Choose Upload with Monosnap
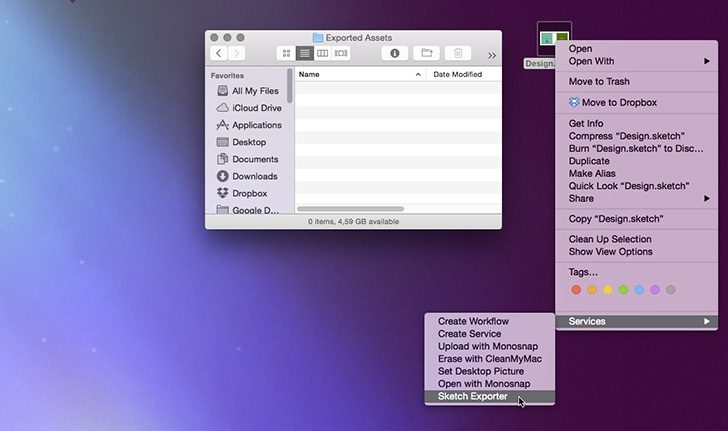The image size is (728, 431). coord(490,346)
